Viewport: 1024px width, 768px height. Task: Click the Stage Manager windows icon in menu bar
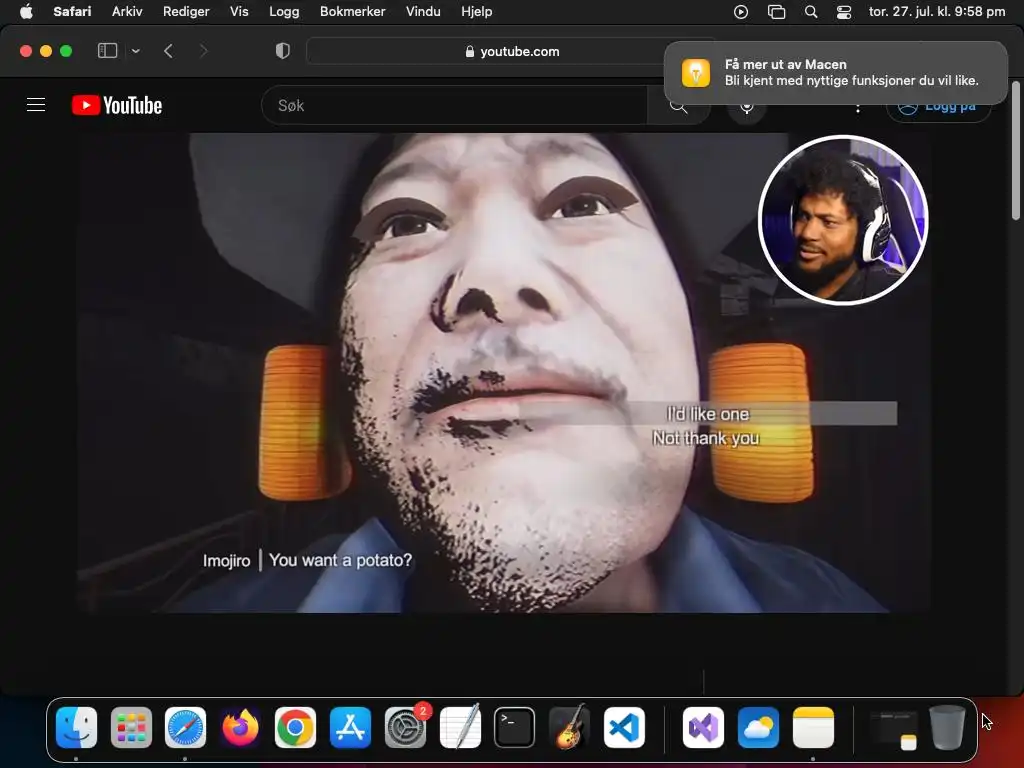776,12
